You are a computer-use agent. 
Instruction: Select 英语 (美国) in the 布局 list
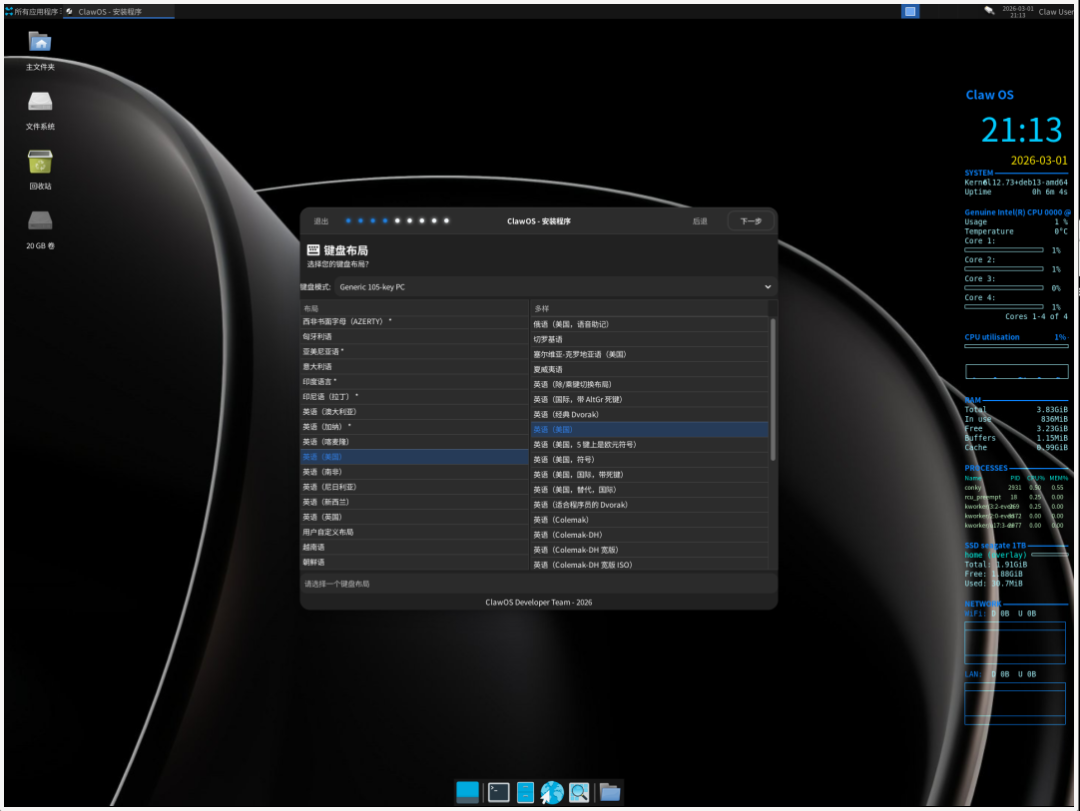pos(414,457)
